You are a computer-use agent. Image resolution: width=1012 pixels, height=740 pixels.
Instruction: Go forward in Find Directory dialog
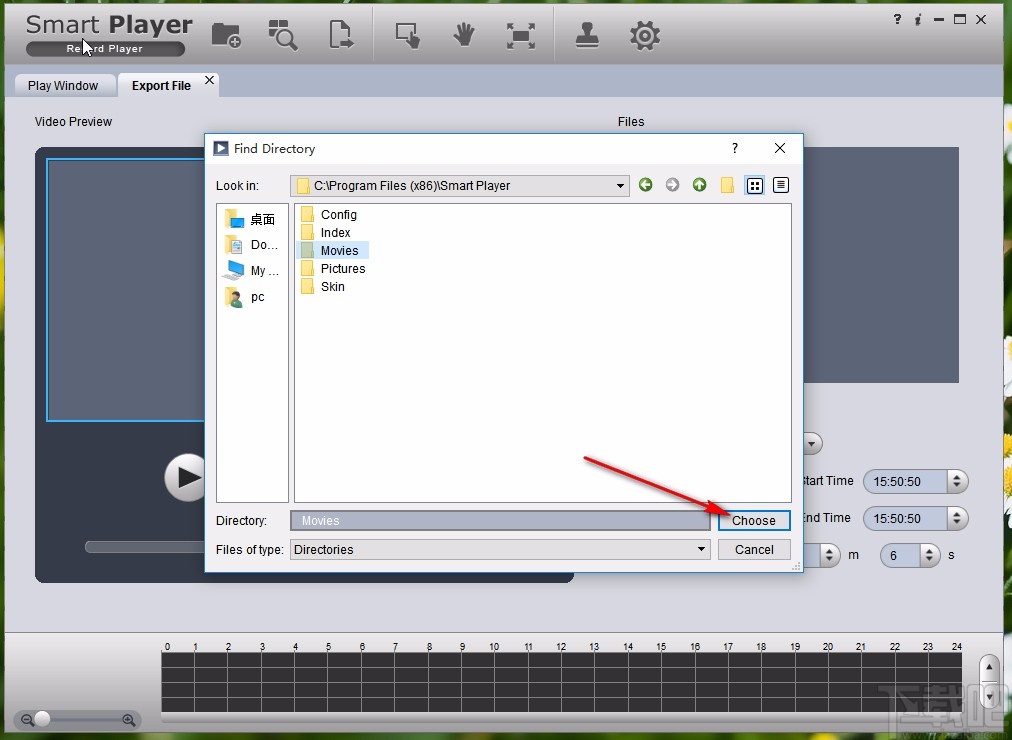[x=673, y=185]
